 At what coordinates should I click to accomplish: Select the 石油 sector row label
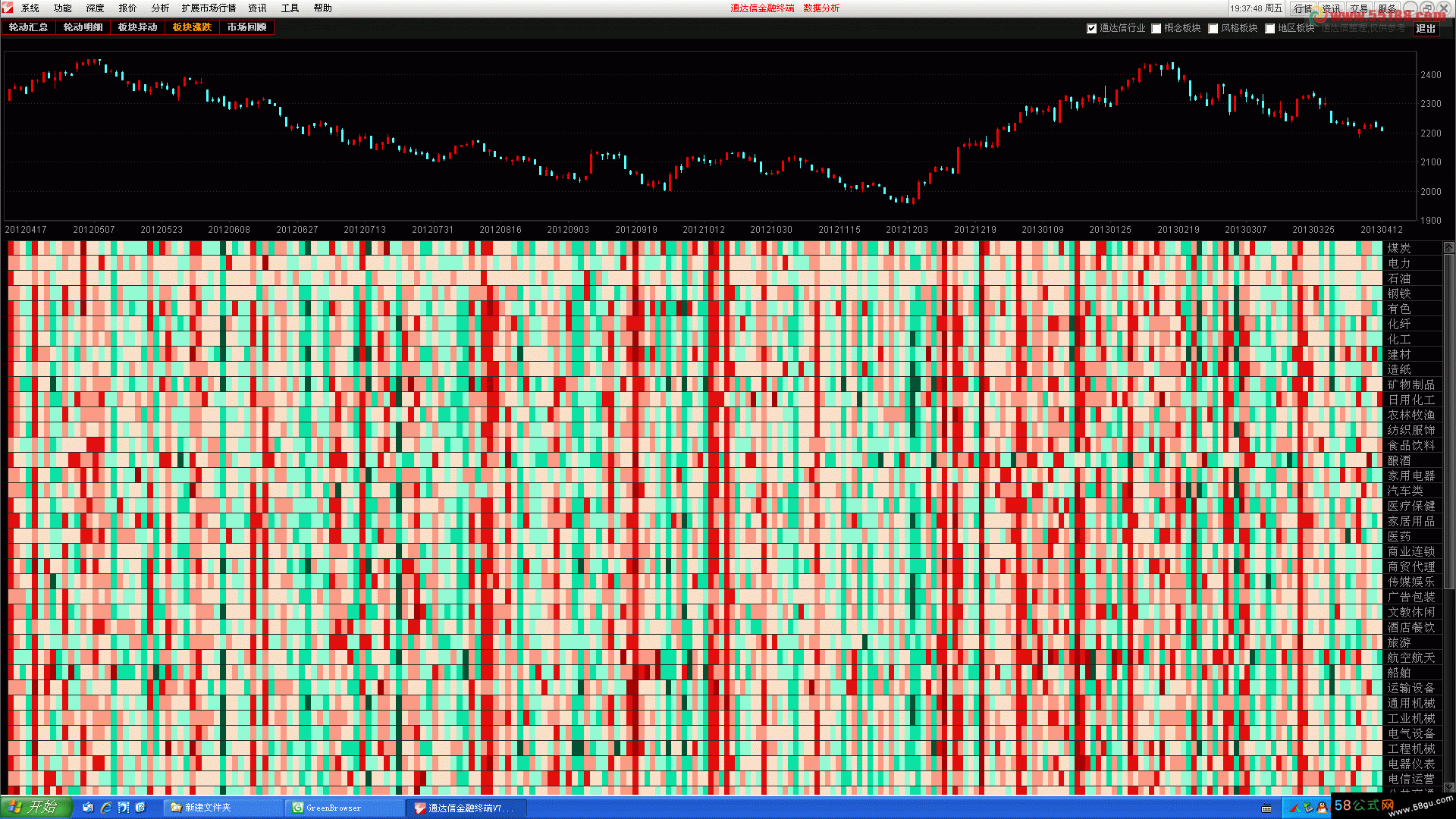coord(1399,278)
